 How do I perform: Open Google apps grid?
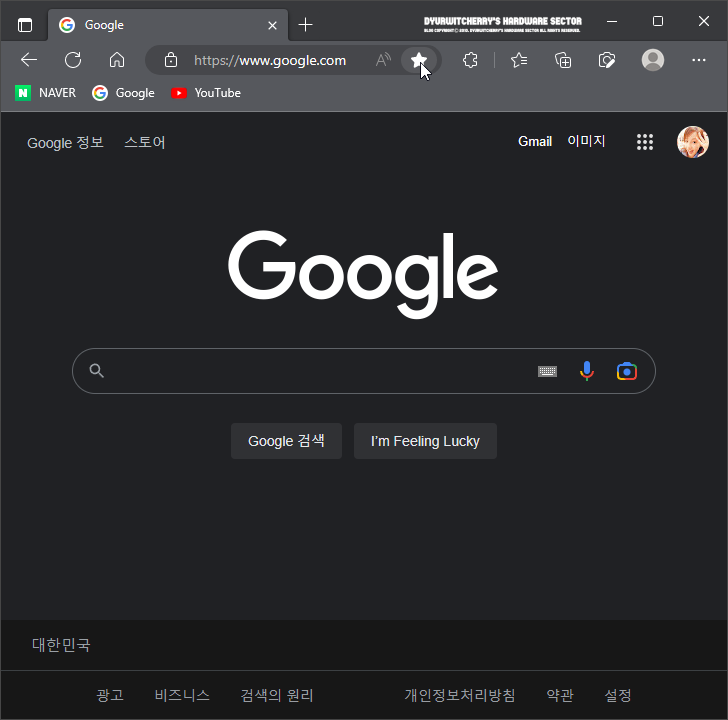645,142
